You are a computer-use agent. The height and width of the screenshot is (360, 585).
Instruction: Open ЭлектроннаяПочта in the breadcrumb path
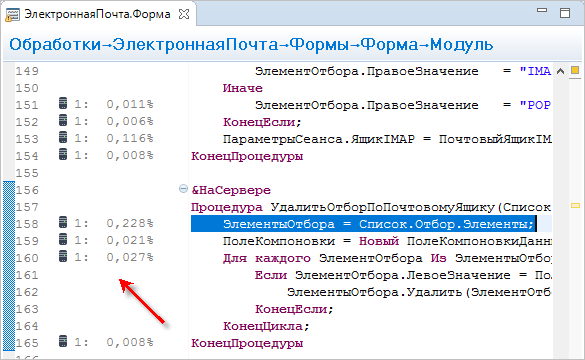195,45
